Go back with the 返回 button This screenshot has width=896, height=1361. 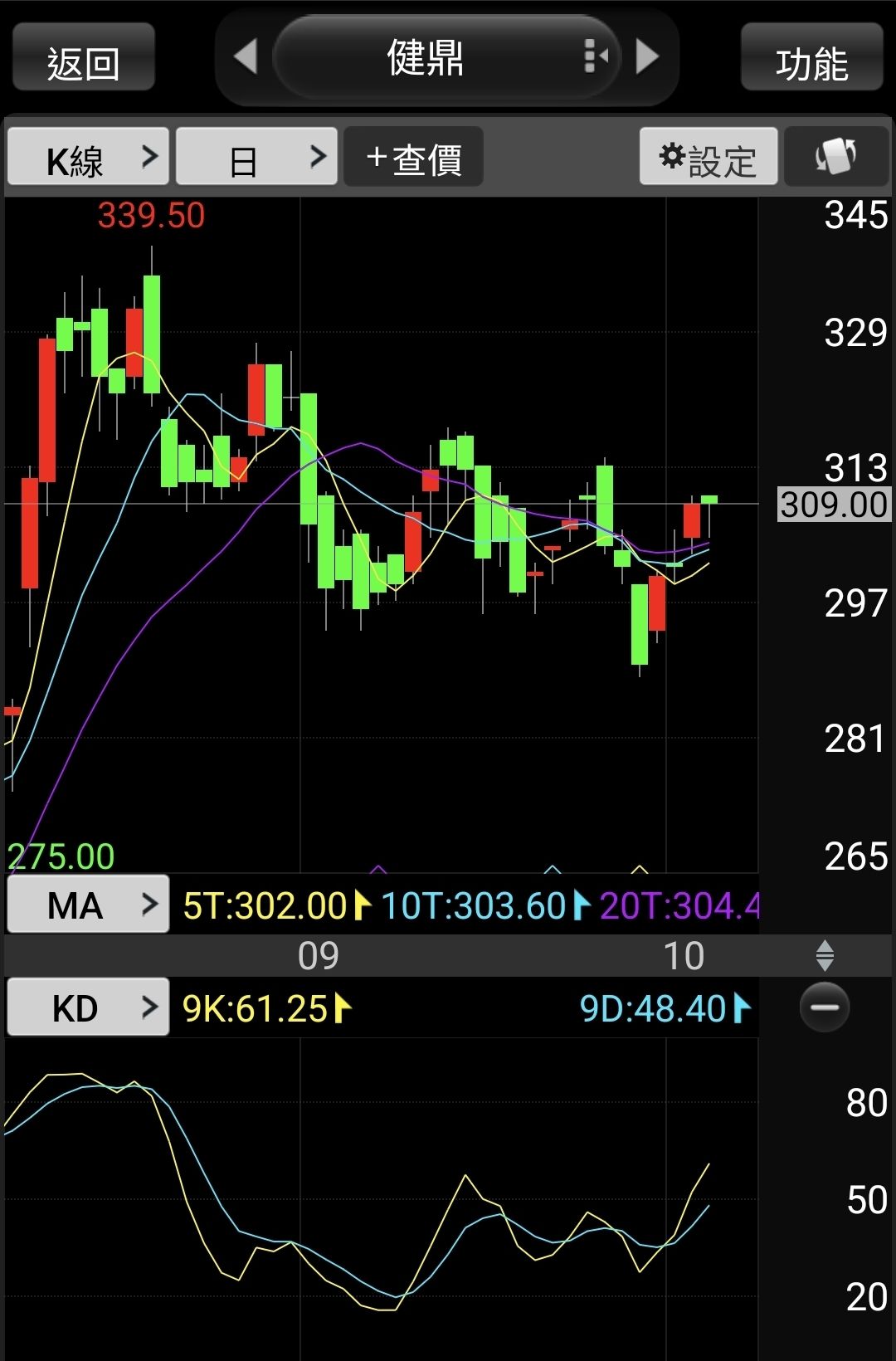click(x=84, y=57)
